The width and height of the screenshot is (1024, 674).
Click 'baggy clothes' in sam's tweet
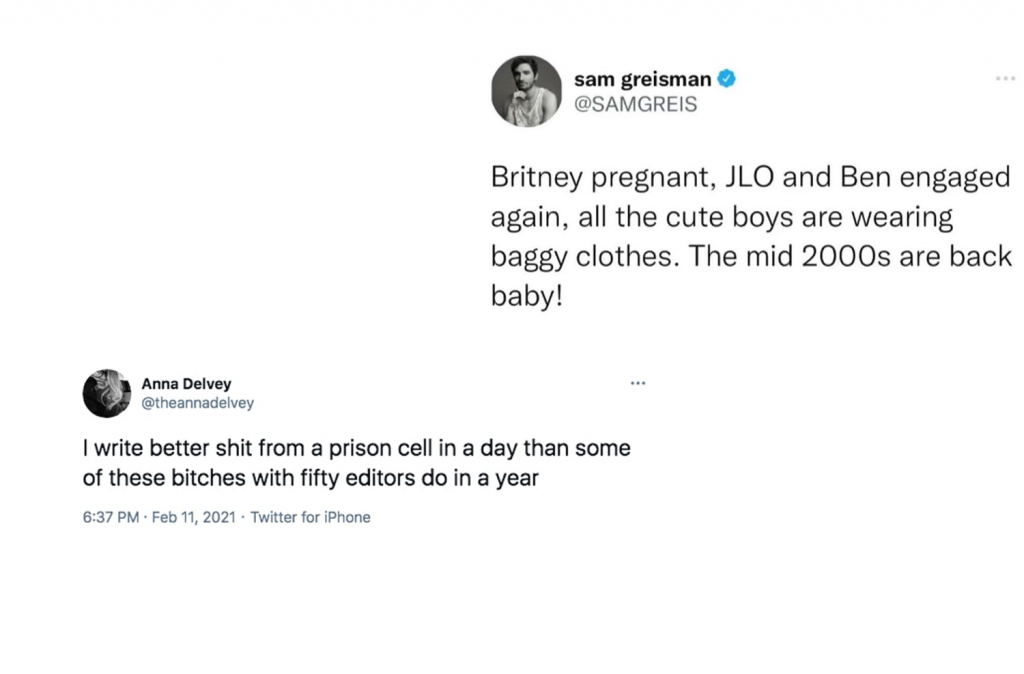(x=581, y=257)
